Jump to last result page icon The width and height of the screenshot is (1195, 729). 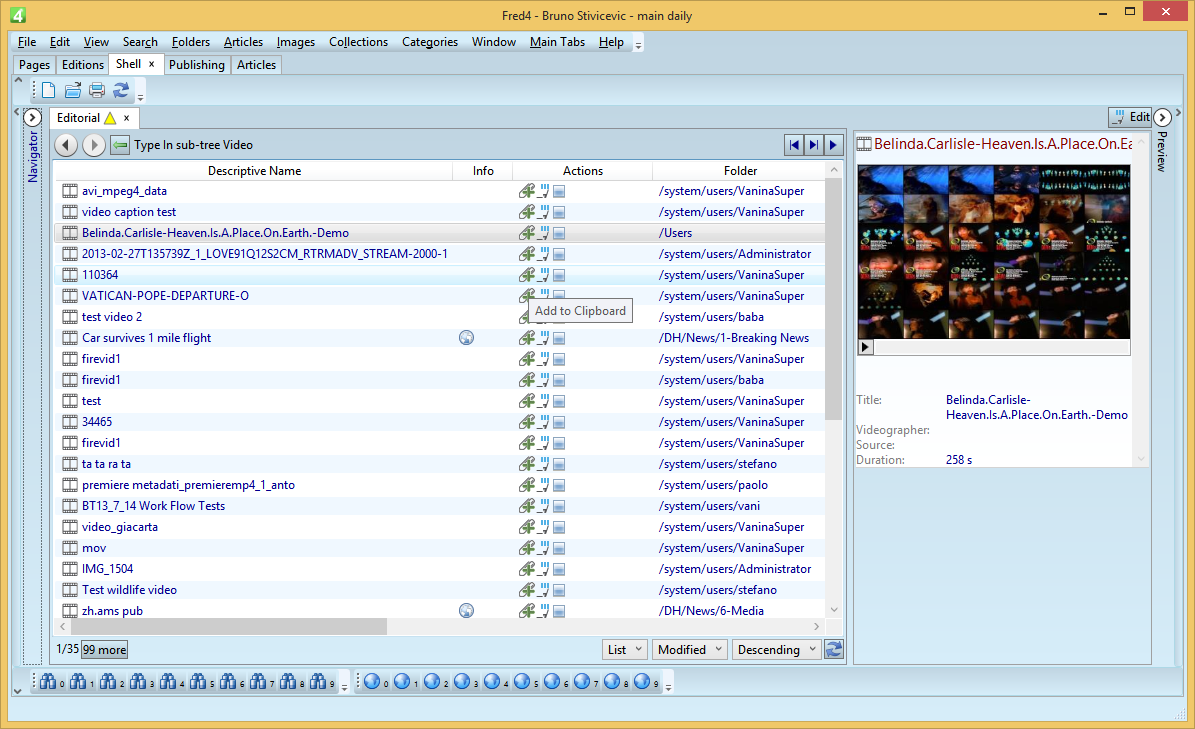(814, 145)
